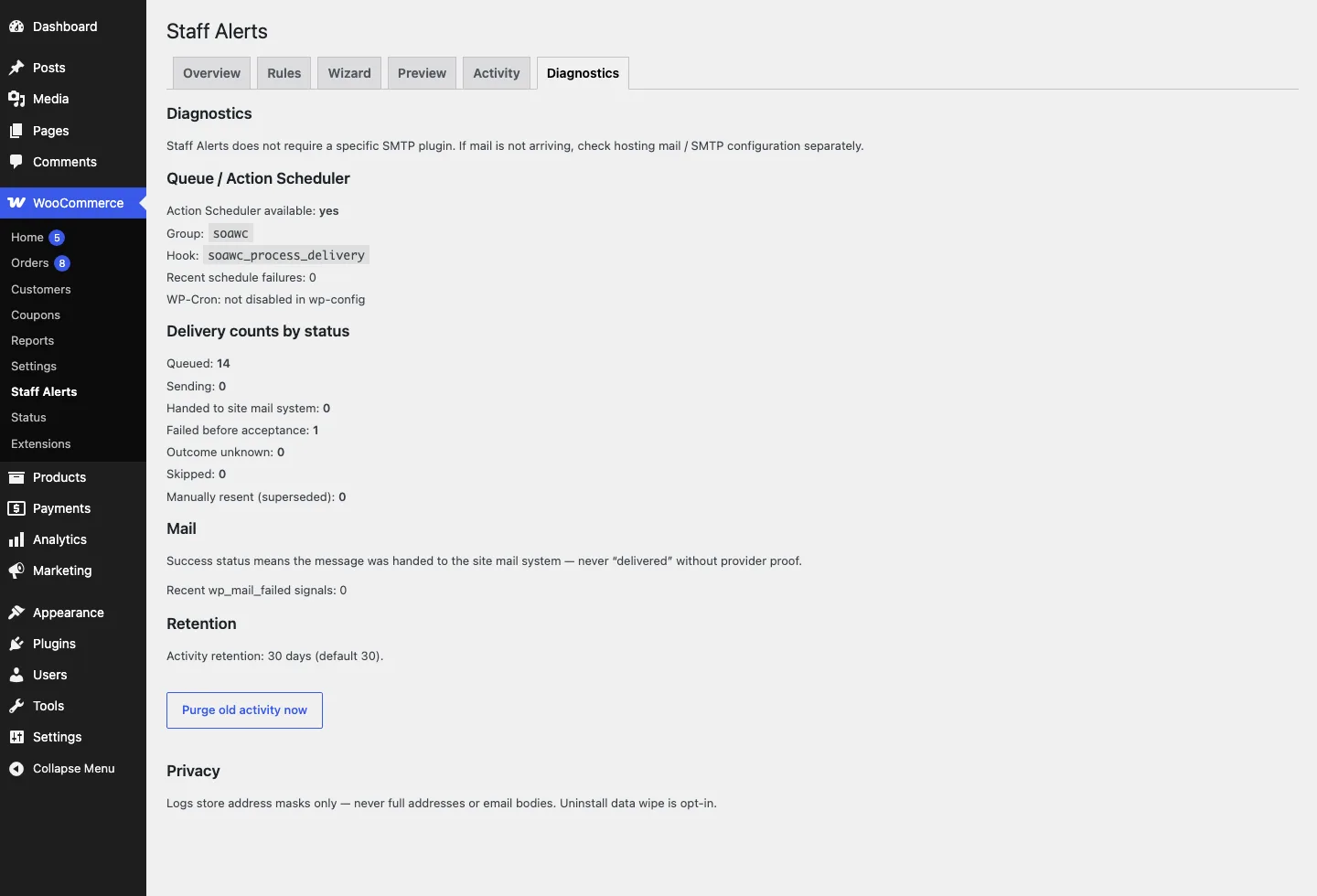Click Purge old activity now button

coord(244,710)
